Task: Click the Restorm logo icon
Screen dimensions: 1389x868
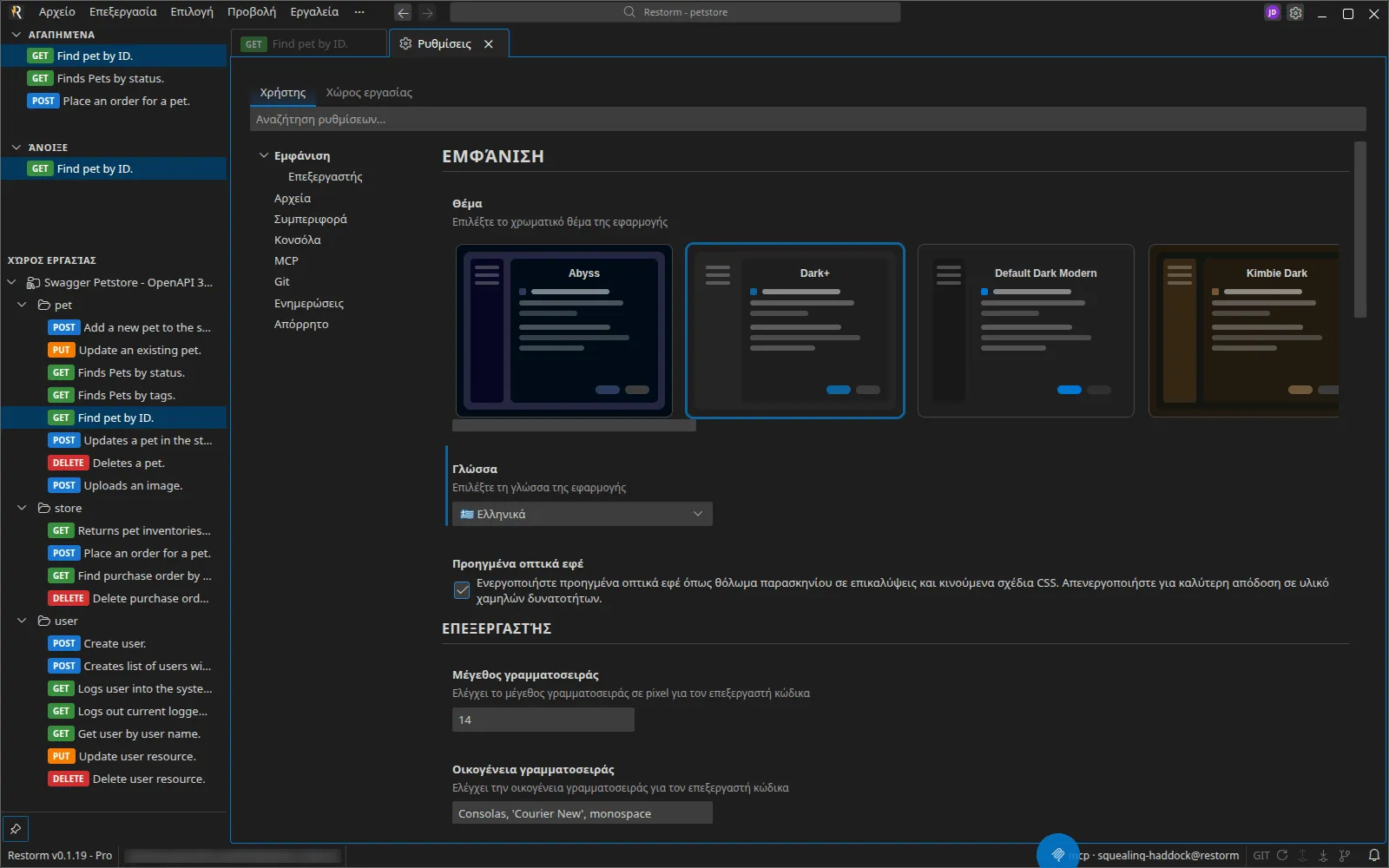Action: tap(16, 12)
